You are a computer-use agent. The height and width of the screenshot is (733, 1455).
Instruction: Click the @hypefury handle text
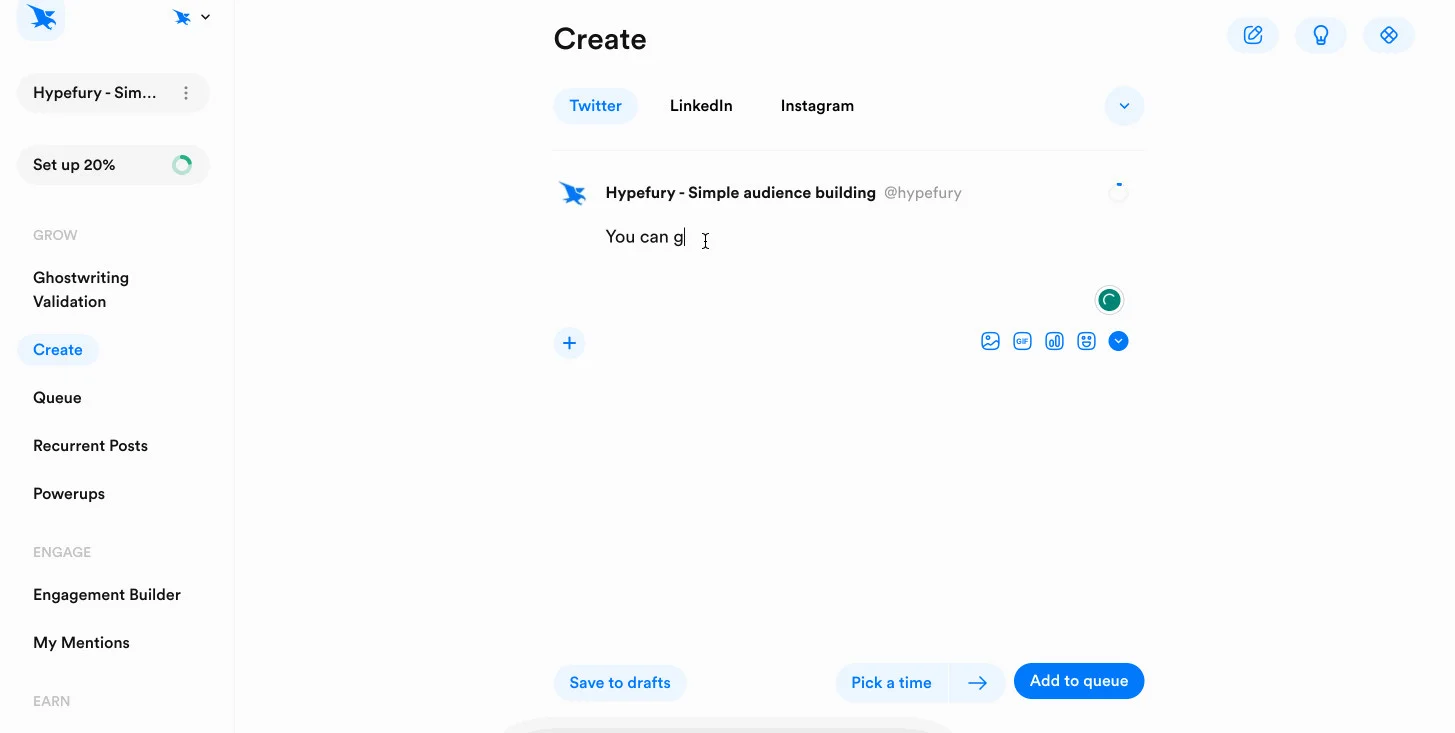coord(923,193)
